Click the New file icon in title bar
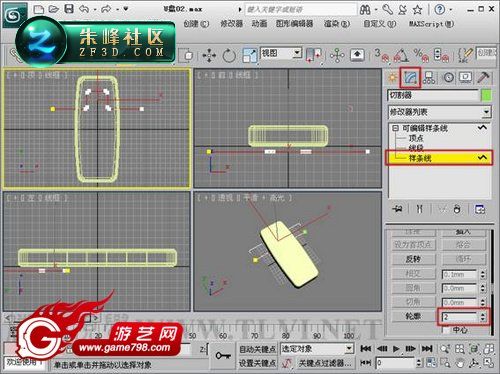 (39, 9)
